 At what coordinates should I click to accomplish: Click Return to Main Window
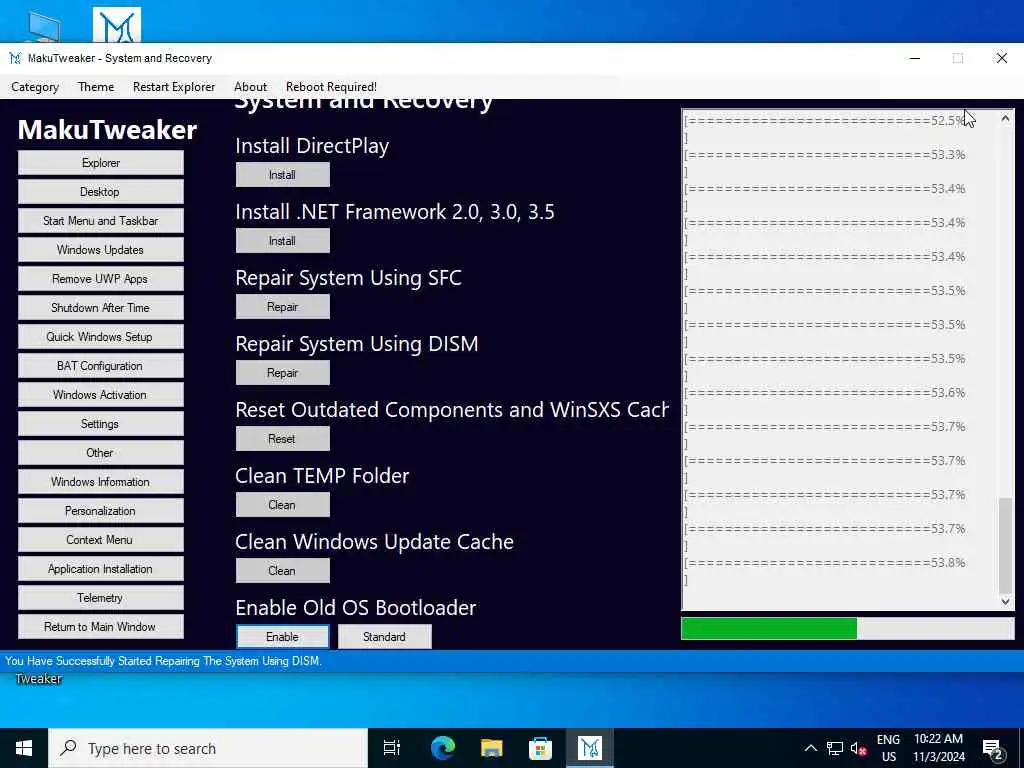pos(101,627)
